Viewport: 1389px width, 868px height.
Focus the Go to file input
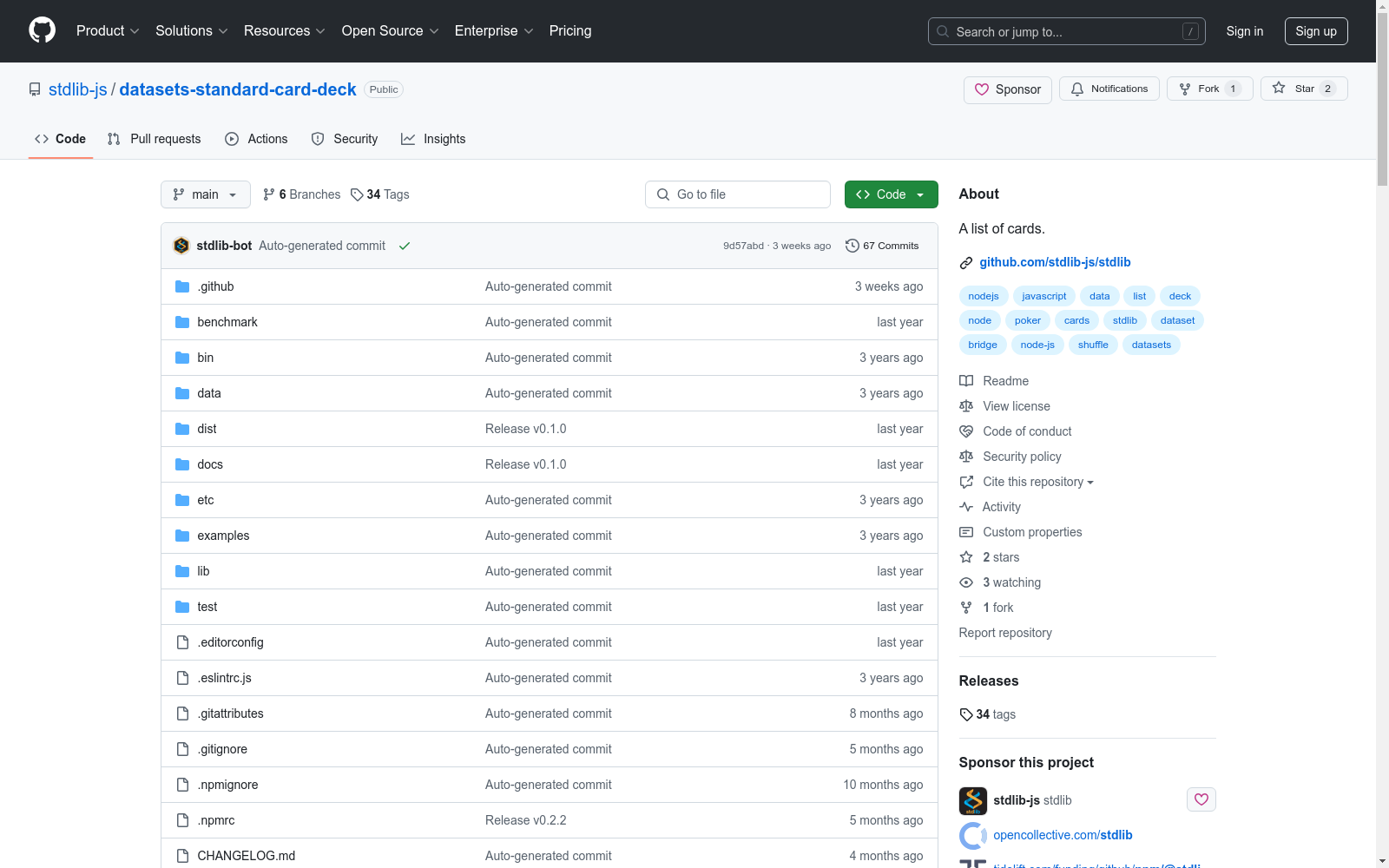pos(738,194)
